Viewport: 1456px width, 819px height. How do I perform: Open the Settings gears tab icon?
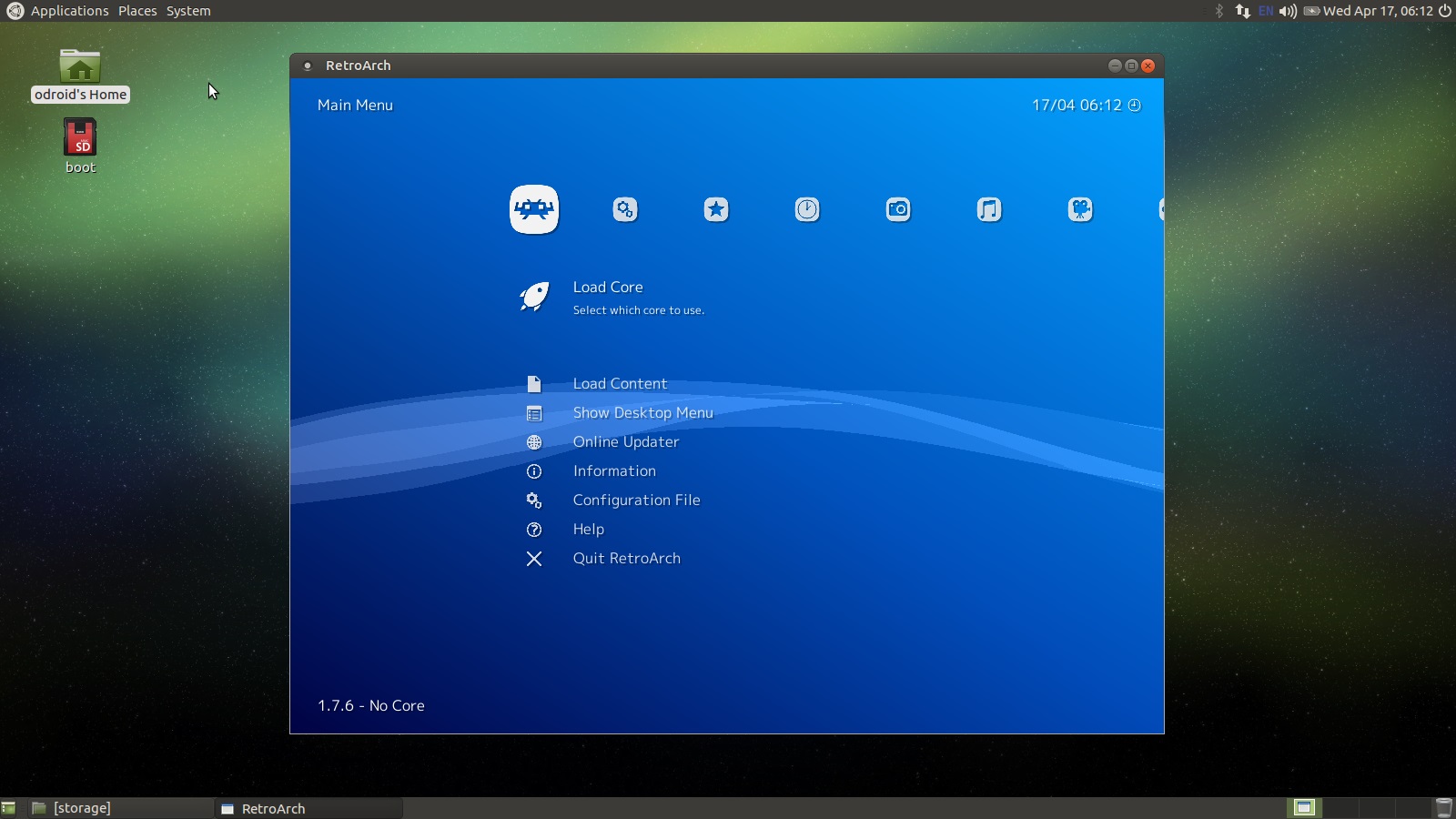625,209
